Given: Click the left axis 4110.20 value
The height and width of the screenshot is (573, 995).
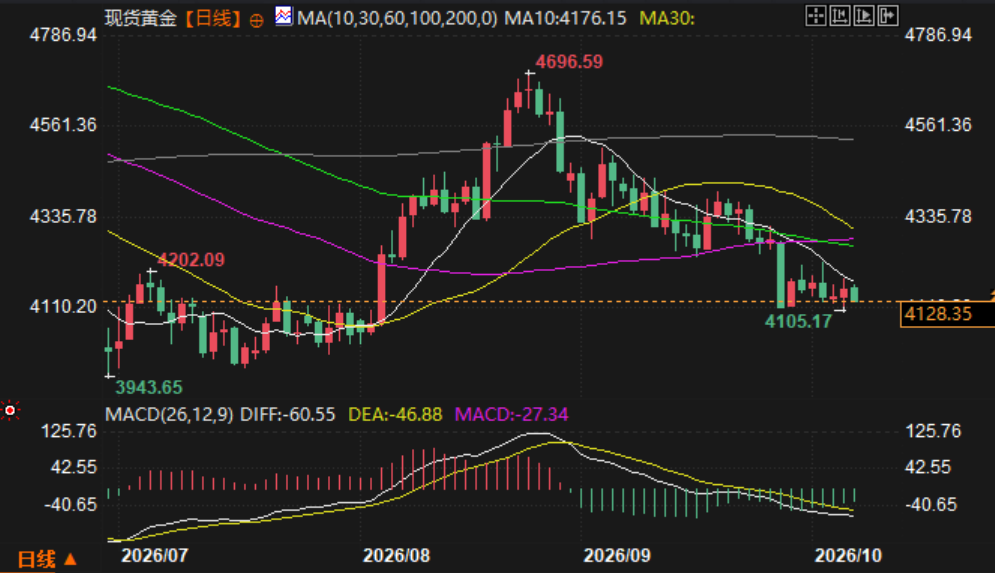Looking at the screenshot, I should pyautogui.click(x=63, y=306).
